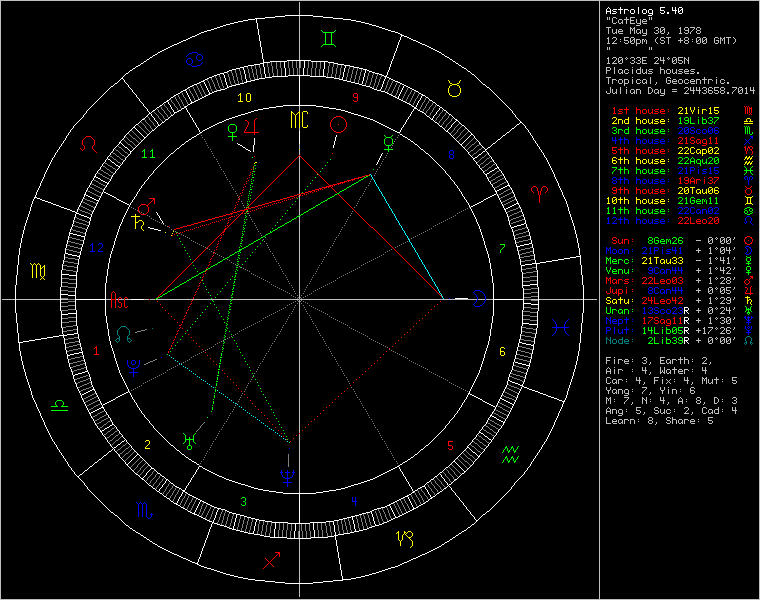Click the Node 2Lib39R row
Screen dimensions: 760x600
[680, 341]
